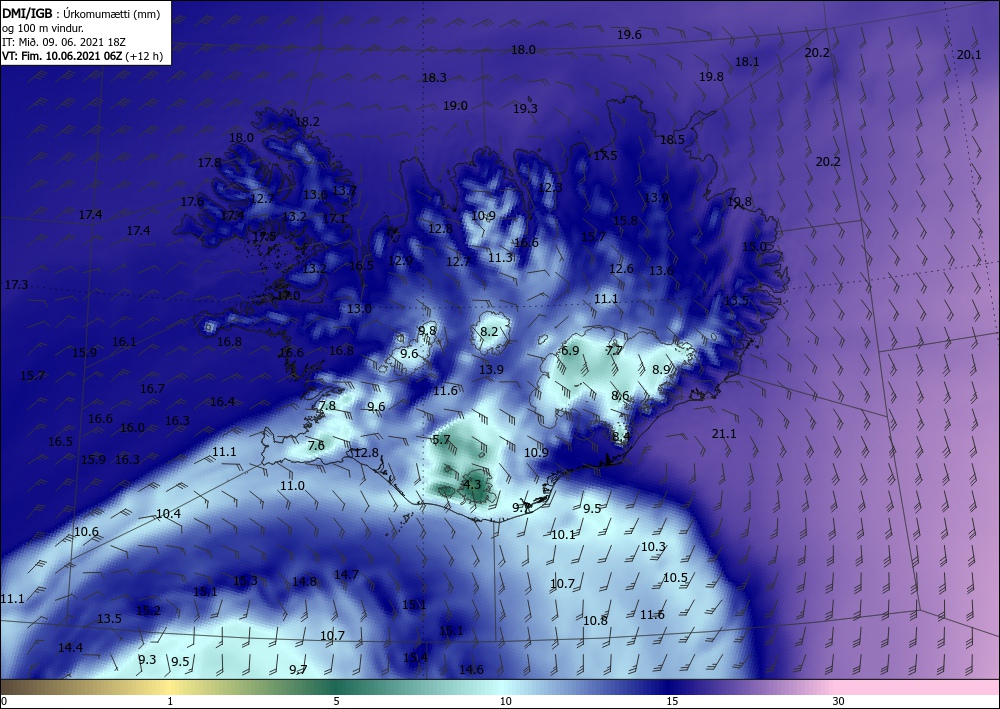This screenshot has width=1000, height=709.
Task: Click the map value 11.3
Action: [x=501, y=258]
